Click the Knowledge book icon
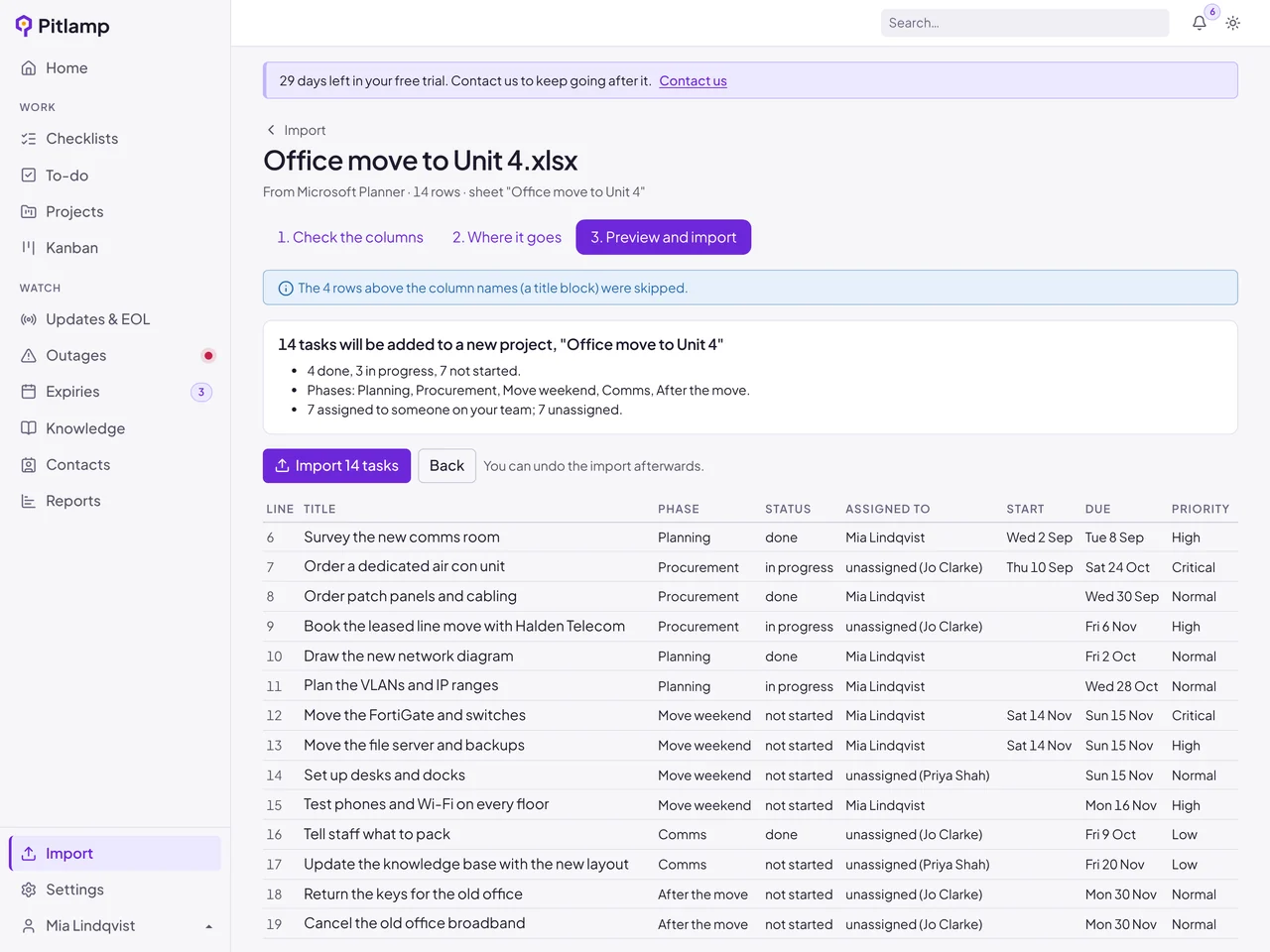Viewport: 1270px width, 952px height. (29, 428)
